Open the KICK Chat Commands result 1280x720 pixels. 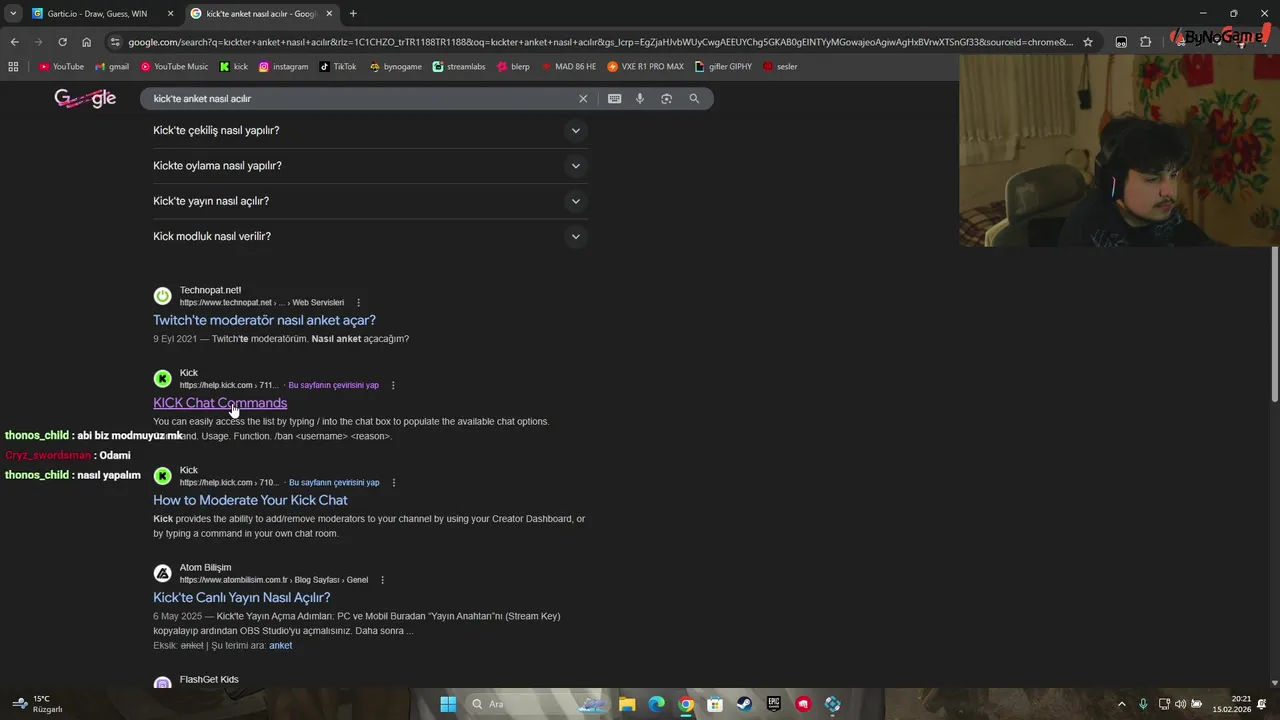tap(220, 403)
